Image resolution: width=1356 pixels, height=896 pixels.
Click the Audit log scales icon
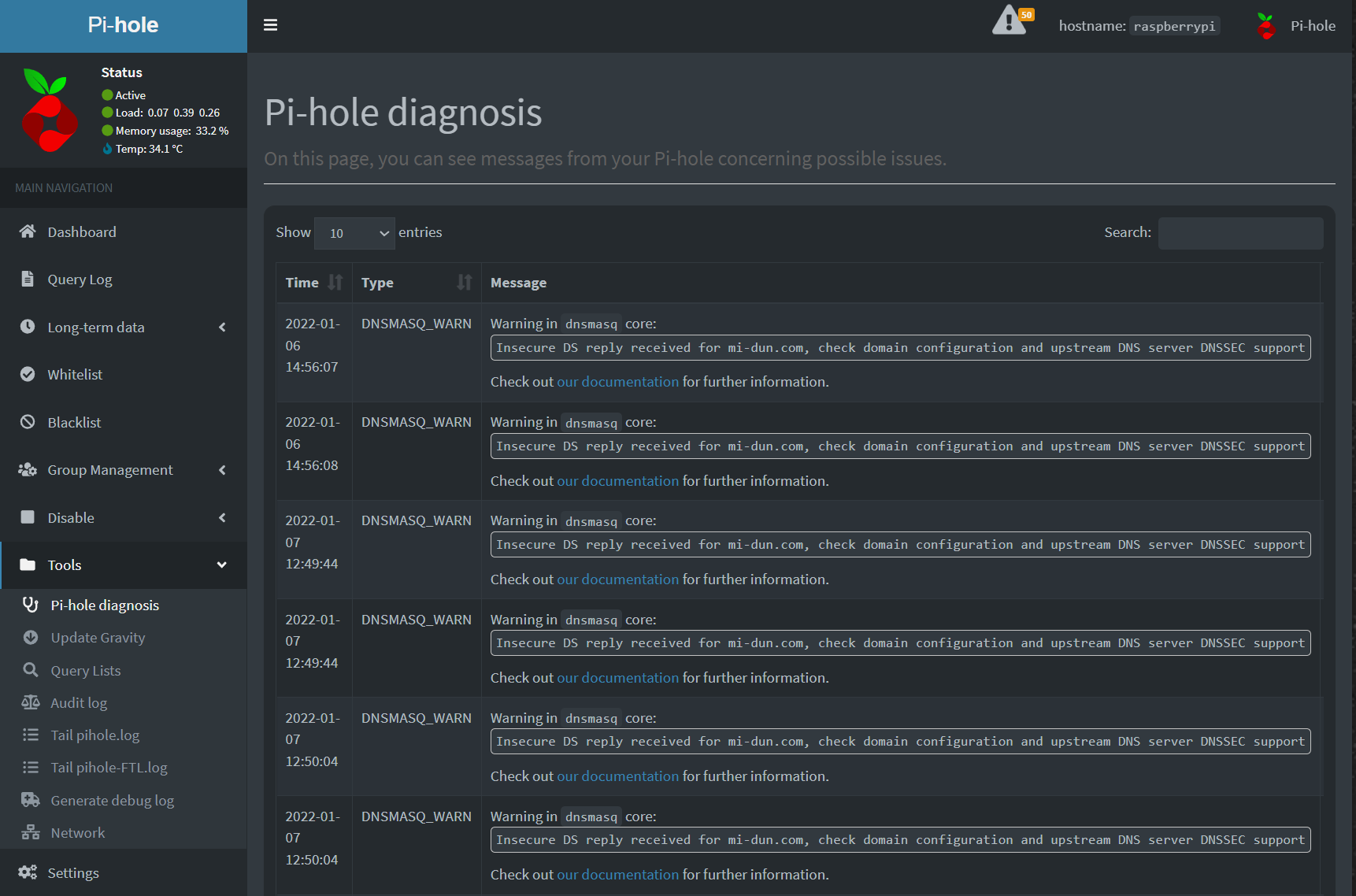tap(31, 702)
